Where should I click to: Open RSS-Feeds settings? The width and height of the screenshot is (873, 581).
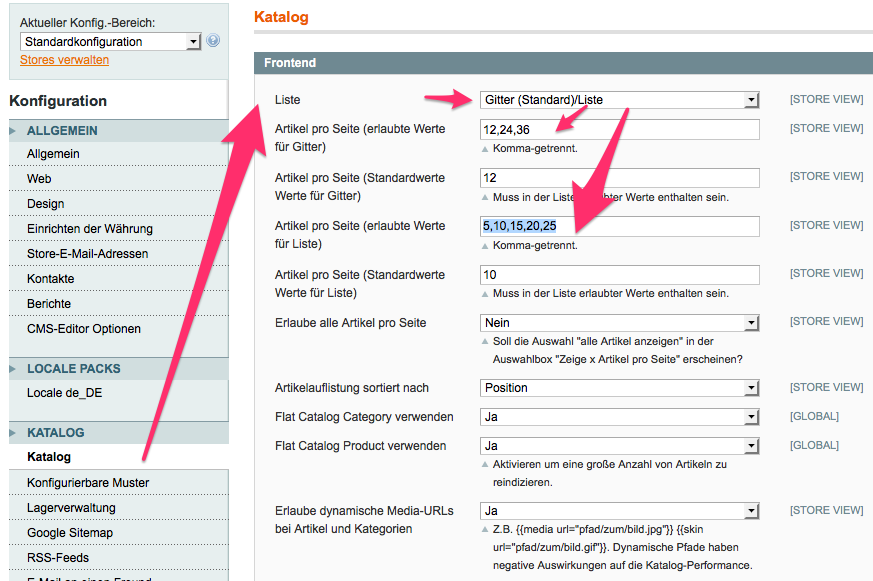point(58,558)
